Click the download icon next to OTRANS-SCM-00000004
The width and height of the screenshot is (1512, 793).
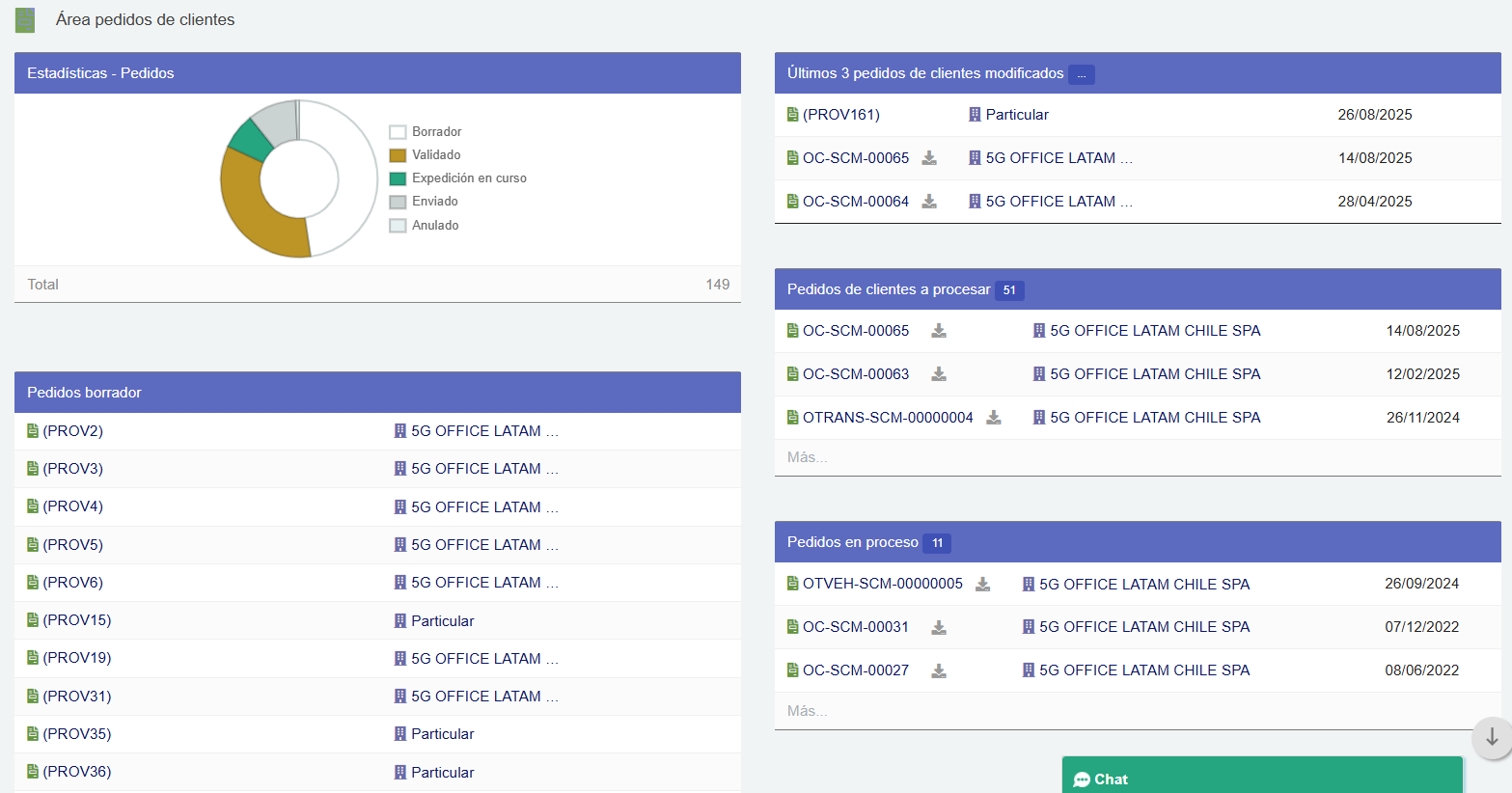pos(994,417)
